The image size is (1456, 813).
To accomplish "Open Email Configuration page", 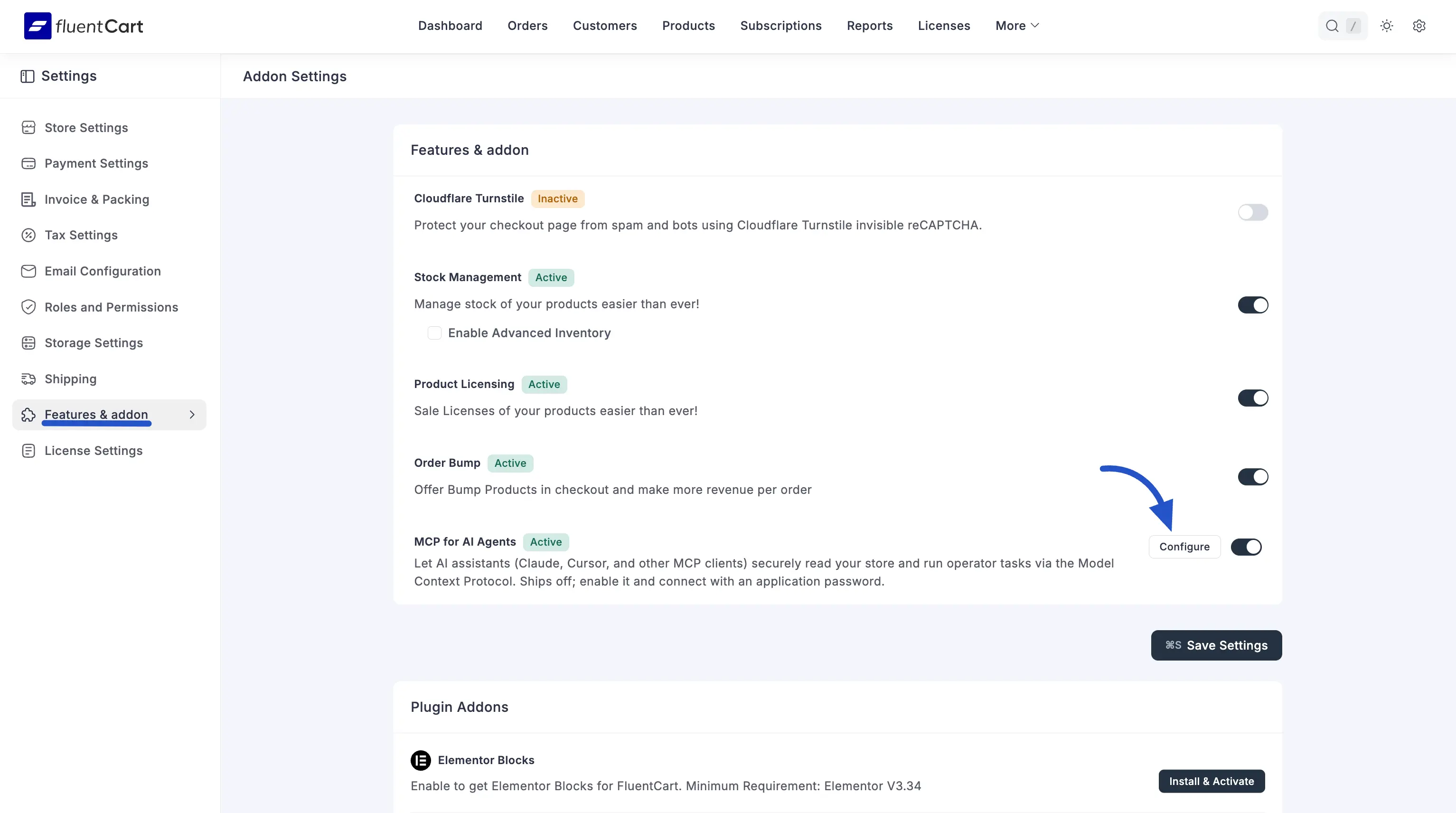I will point(102,271).
